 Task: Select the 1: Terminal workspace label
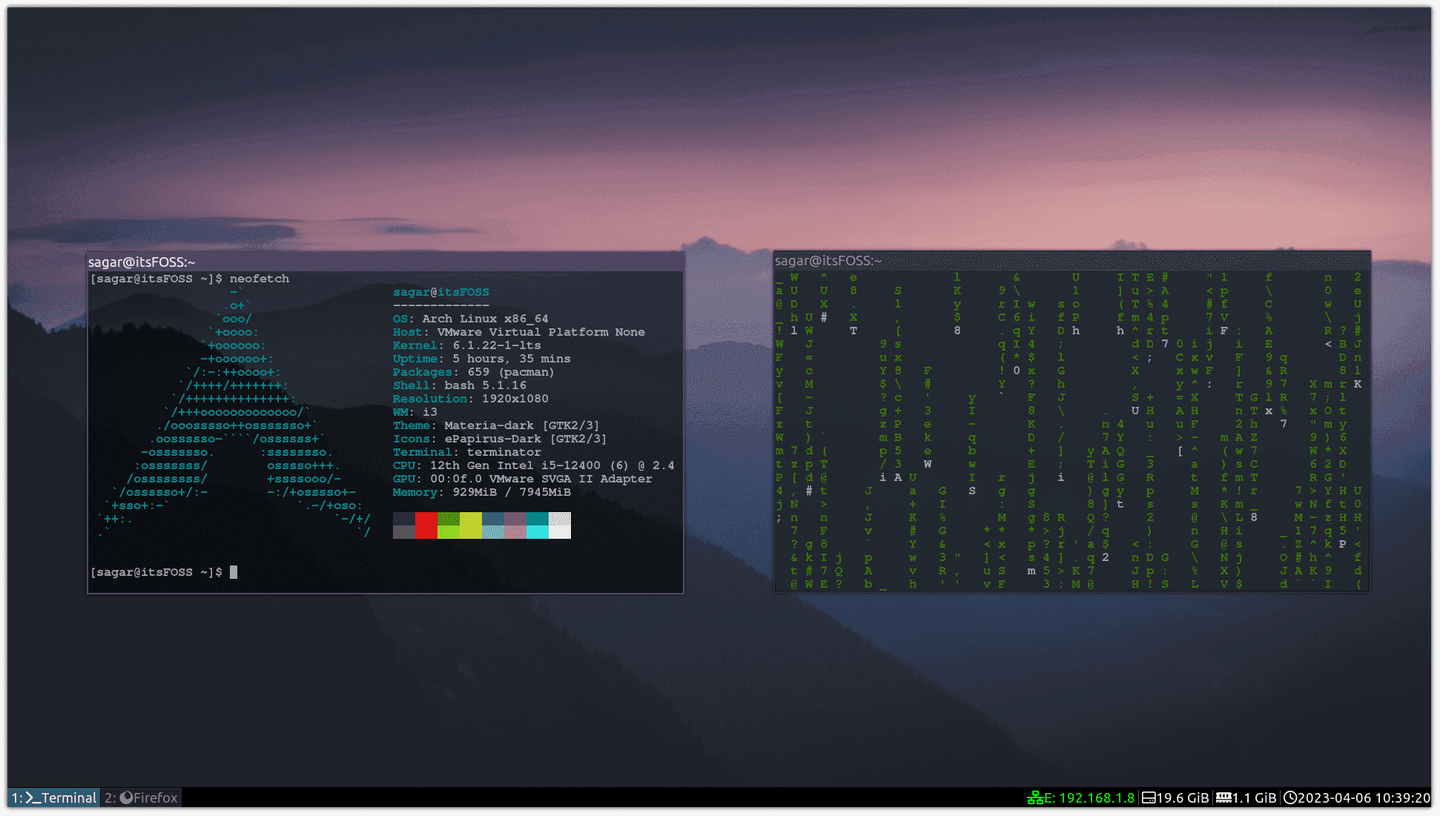52,797
